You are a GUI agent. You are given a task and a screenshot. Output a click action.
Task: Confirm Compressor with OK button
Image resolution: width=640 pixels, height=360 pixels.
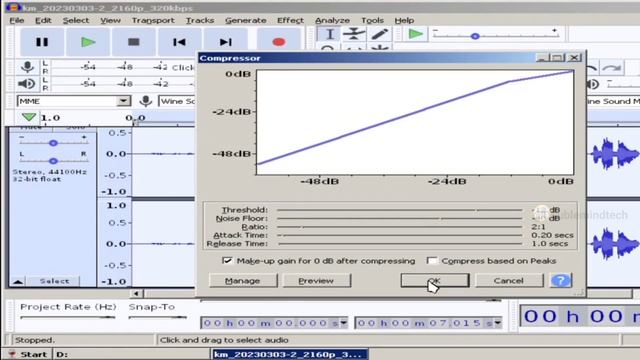435,280
